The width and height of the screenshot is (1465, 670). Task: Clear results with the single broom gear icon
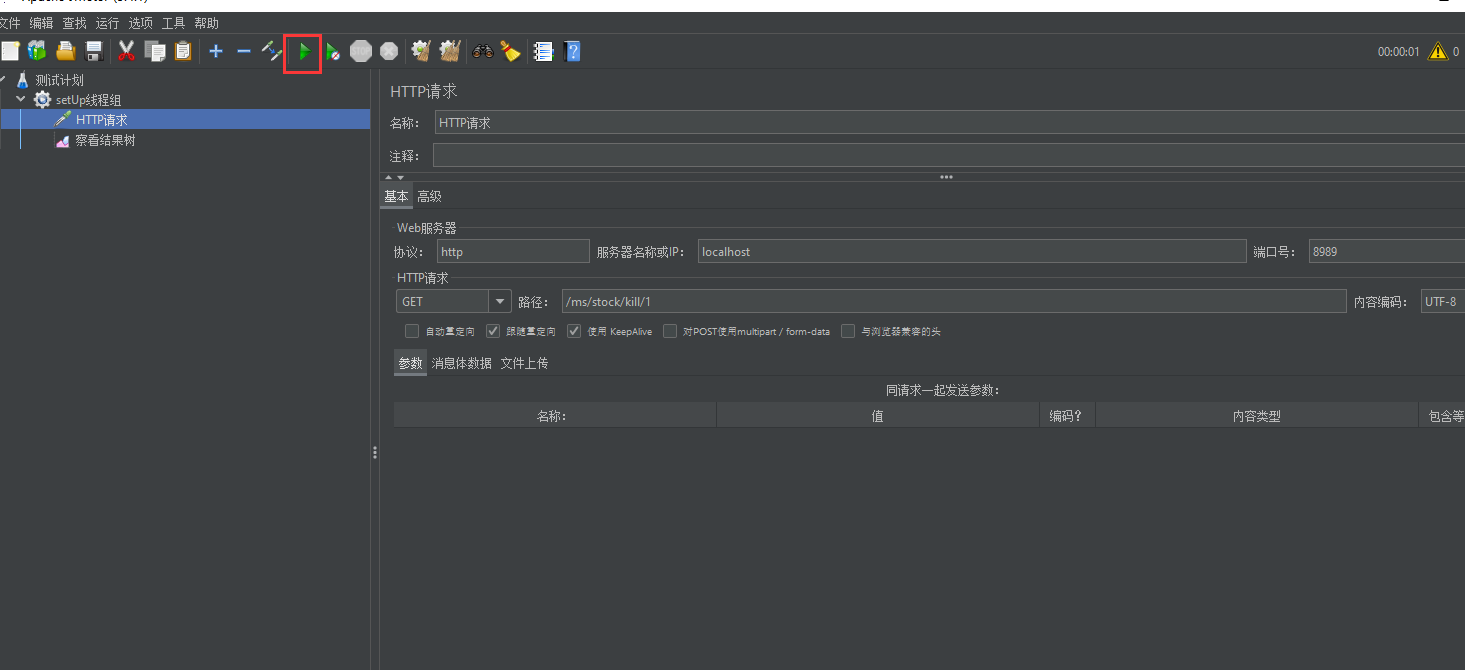[421, 51]
